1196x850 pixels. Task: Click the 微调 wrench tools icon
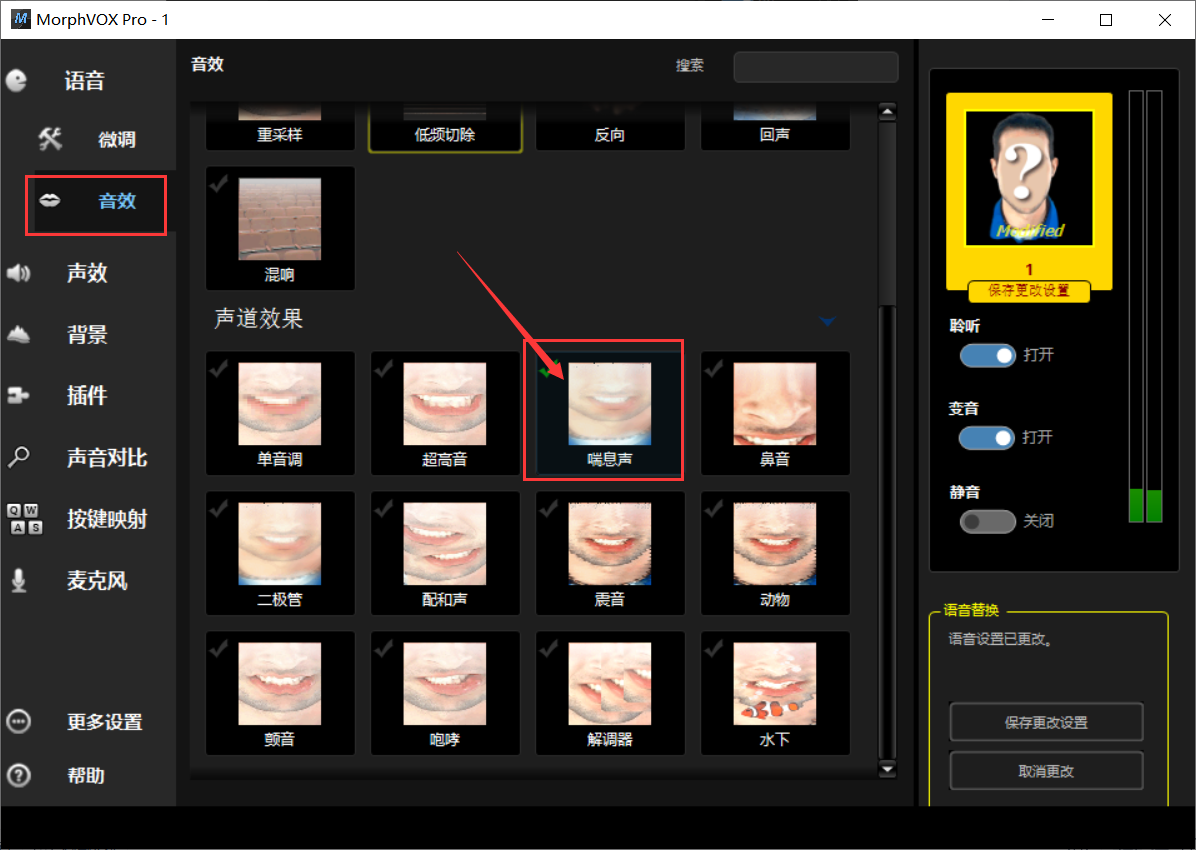click(x=50, y=139)
